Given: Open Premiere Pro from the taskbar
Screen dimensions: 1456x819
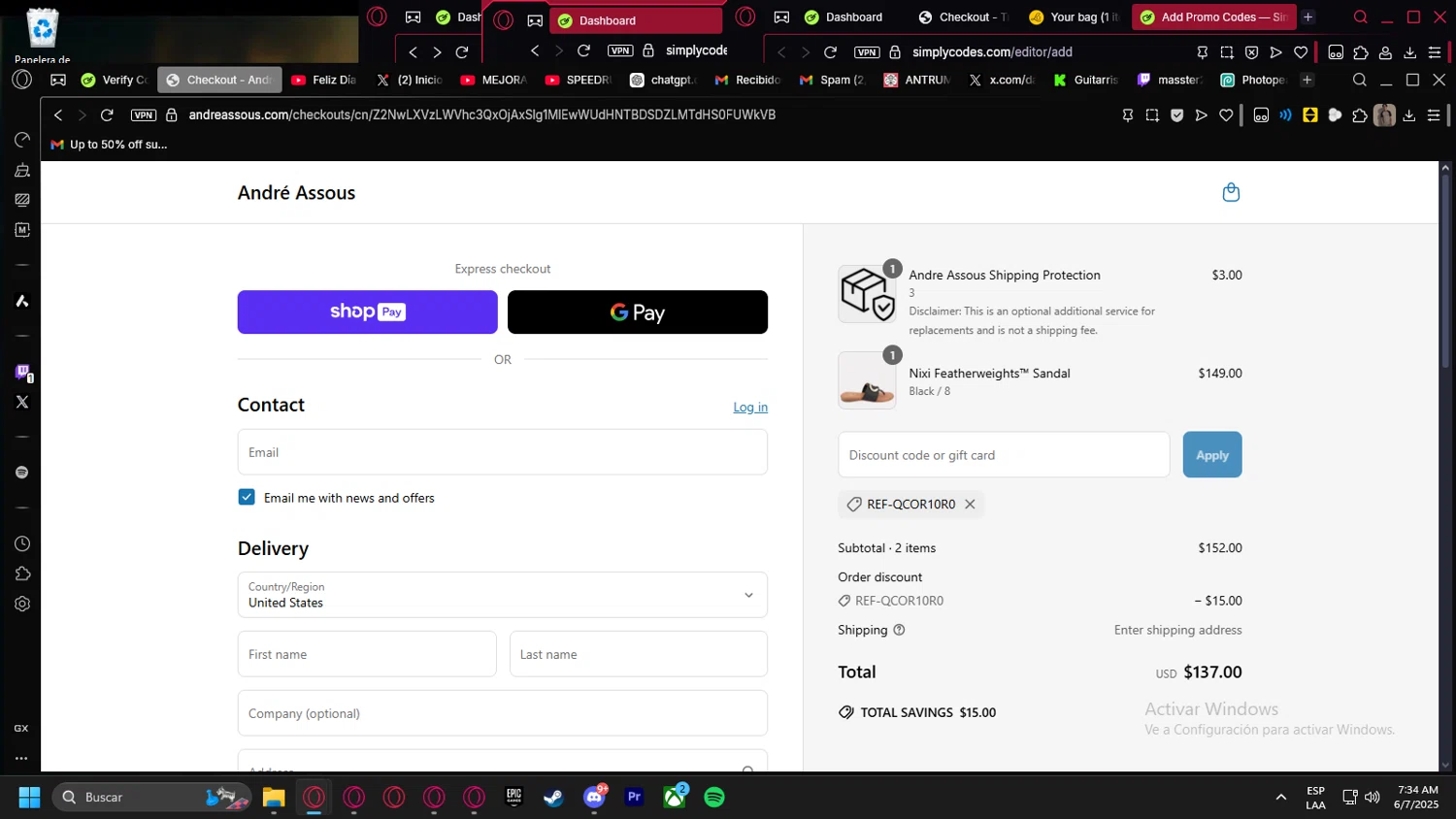Looking at the screenshot, I should tap(634, 798).
